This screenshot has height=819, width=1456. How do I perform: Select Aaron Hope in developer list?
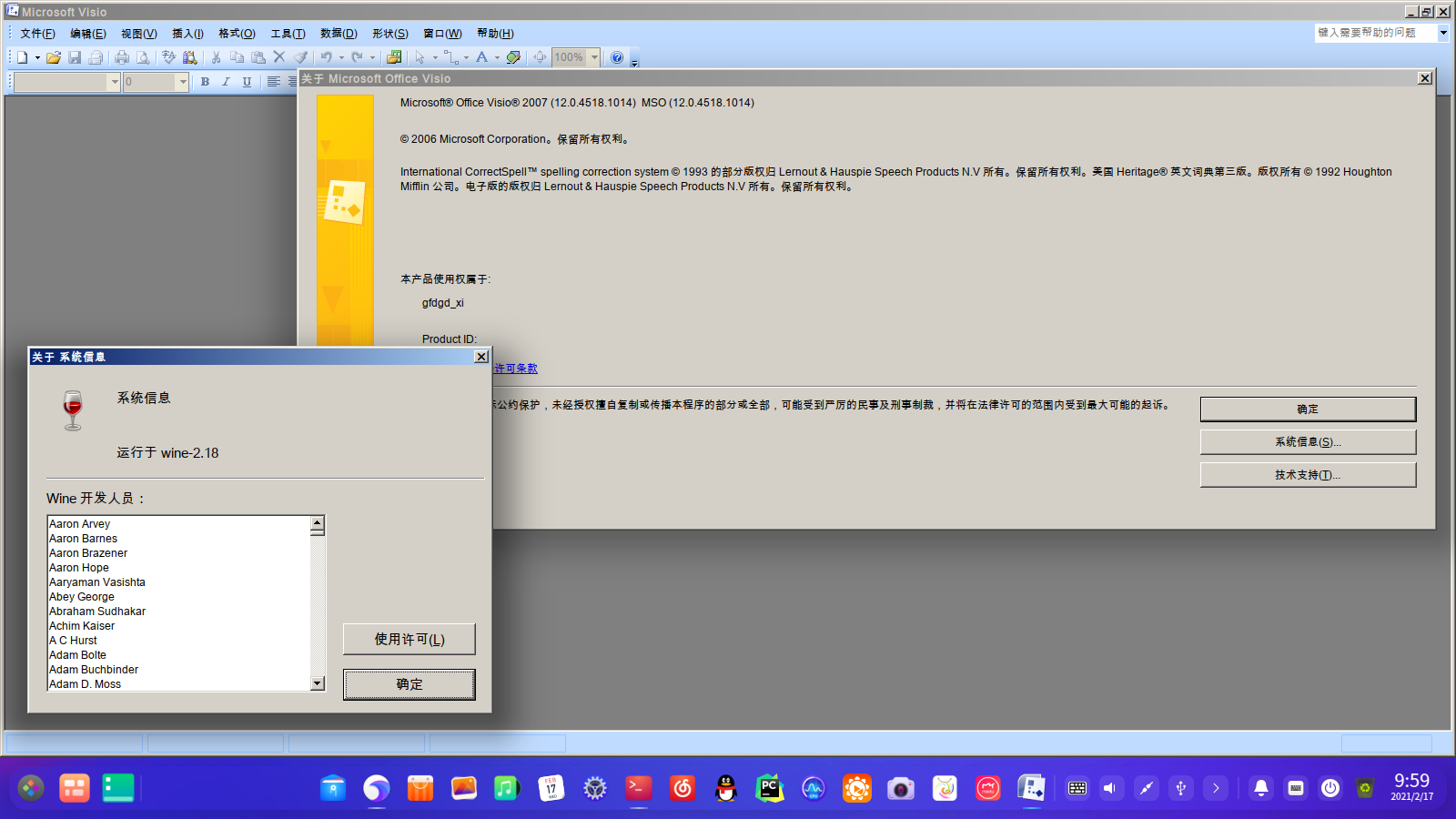coord(79,568)
